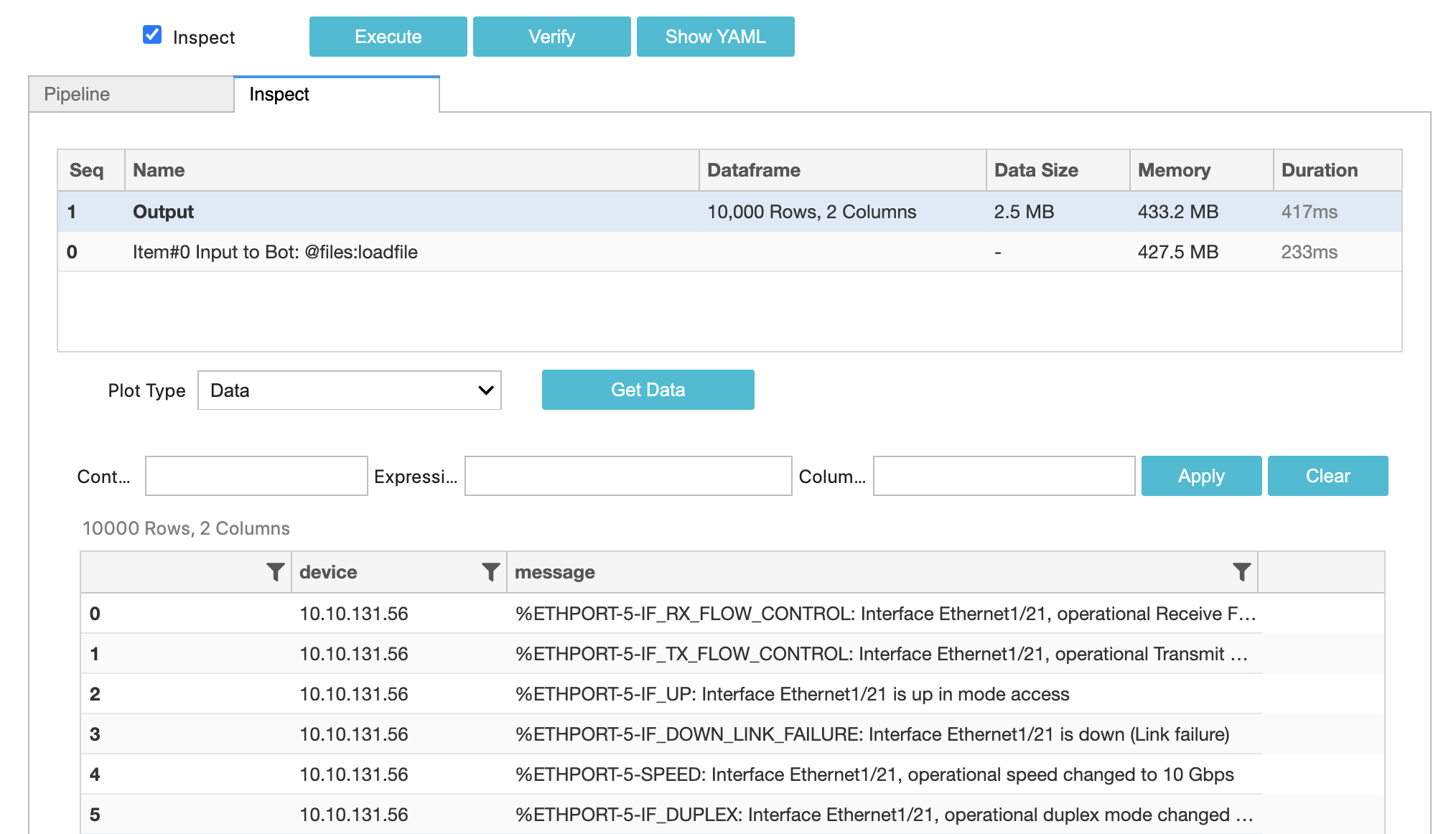Image resolution: width=1456 pixels, height=834 pixels.
Task: Click Show YAML button
Action: click(715, 37)
